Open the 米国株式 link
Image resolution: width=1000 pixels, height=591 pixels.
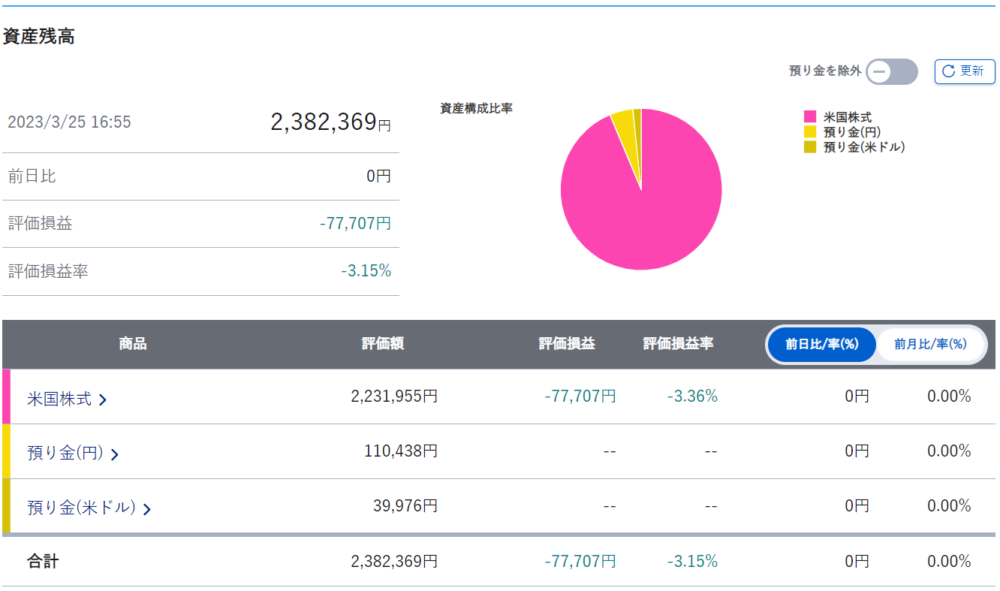(x=60, y=399)
